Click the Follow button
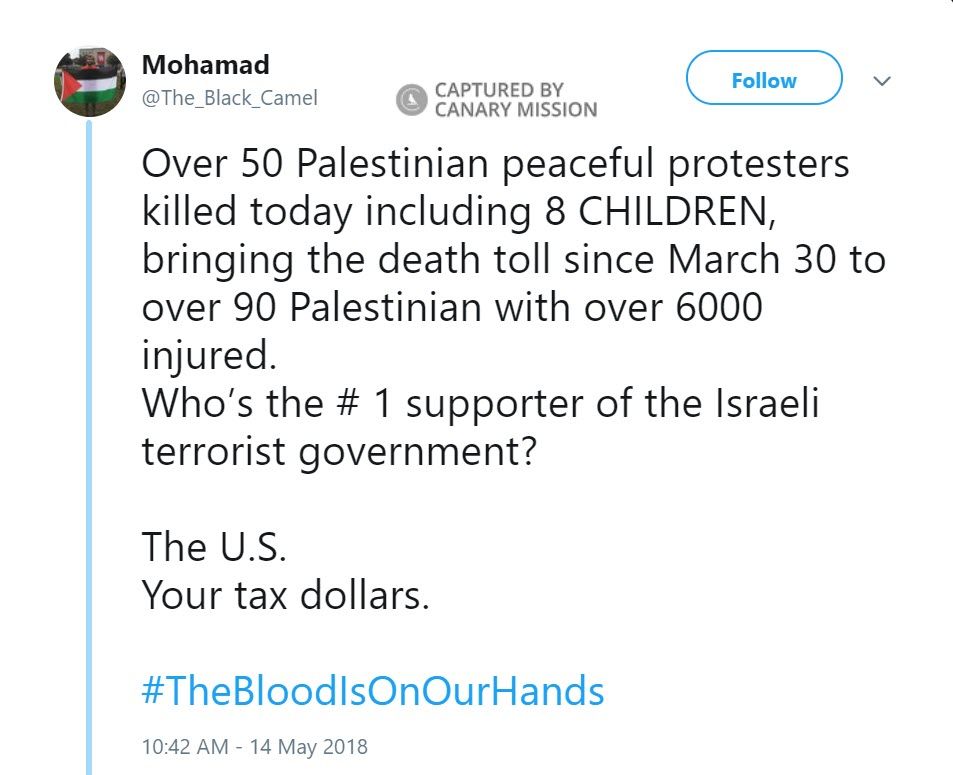 tap(764, 80)
